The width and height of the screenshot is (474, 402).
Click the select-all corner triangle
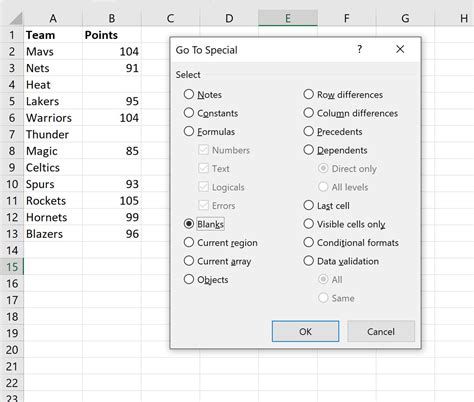pyautogui.click(x=15, y=18)
